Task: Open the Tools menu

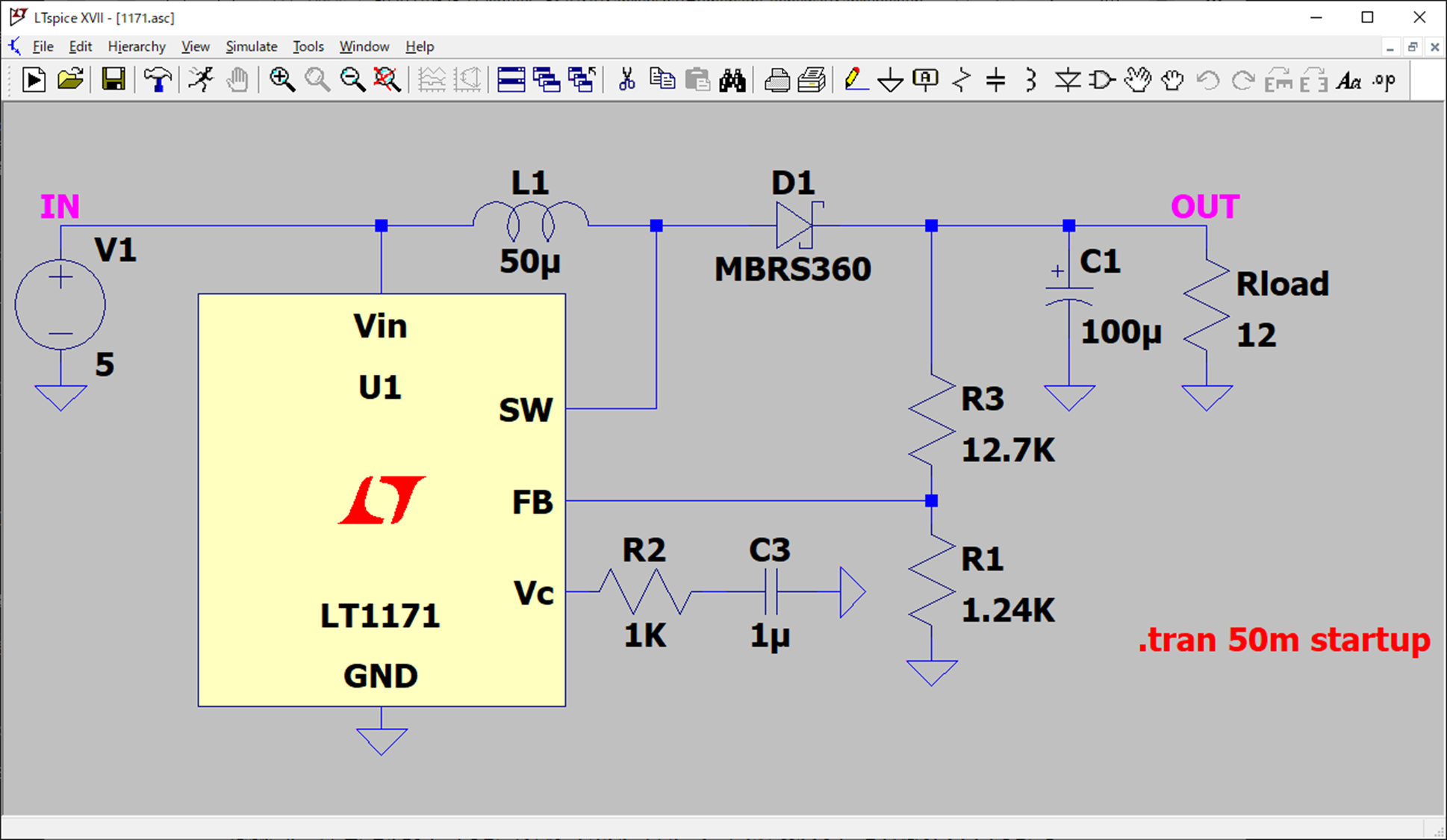Action: click(x=308, y=46)
